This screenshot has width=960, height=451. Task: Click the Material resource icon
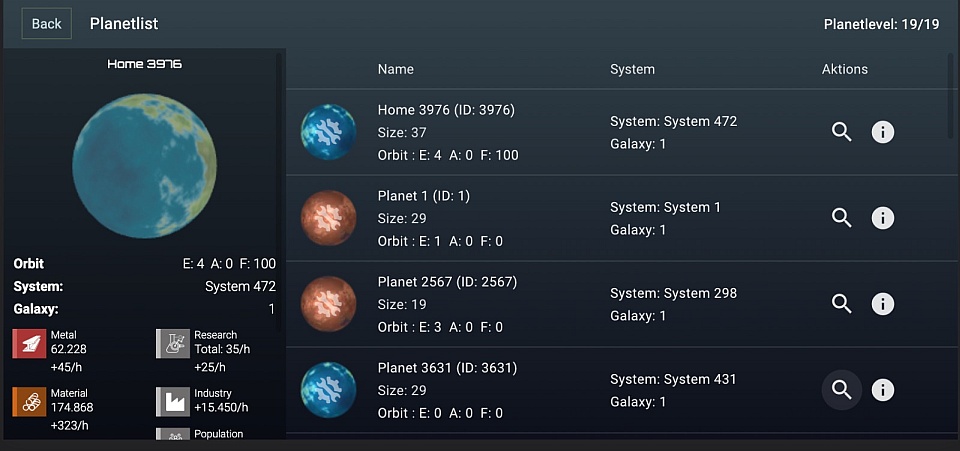tap(29, 401)
